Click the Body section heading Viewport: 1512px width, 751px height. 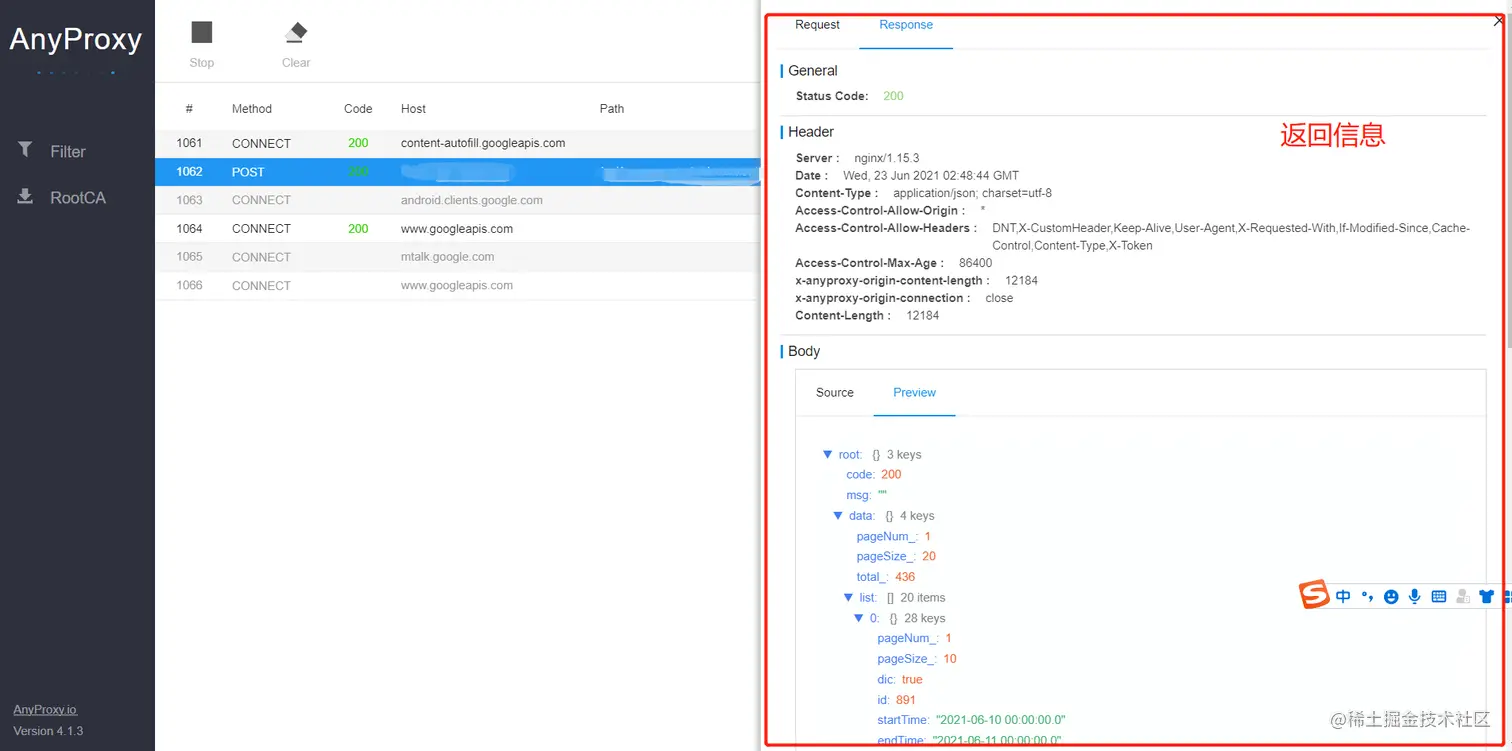click(x=804, y=352)
